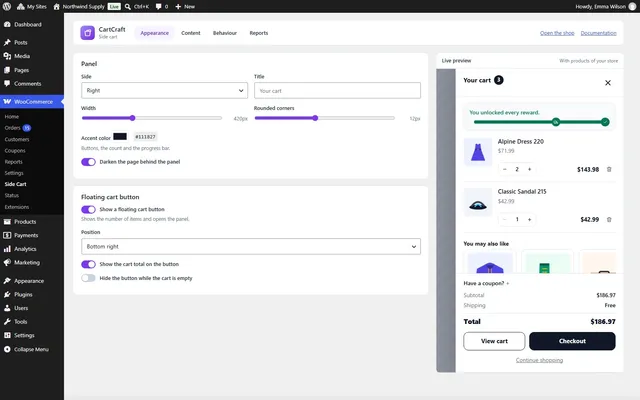Screen dimensions: 640x400
Task: Remove Classic Sandal 215 with trash icon
Action: click(x=609, y=220)
